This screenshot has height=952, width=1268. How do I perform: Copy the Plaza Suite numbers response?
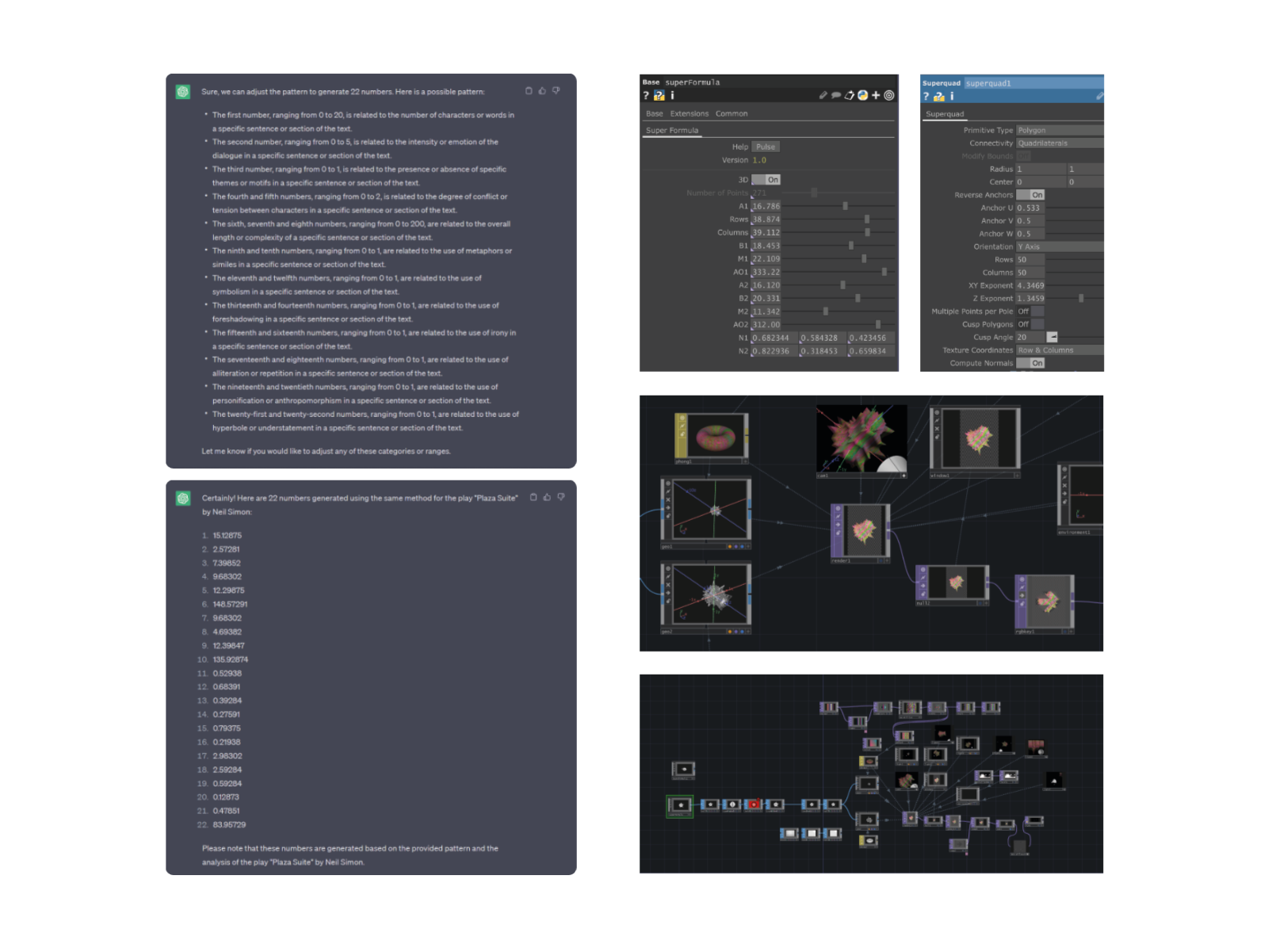[533, 498]
